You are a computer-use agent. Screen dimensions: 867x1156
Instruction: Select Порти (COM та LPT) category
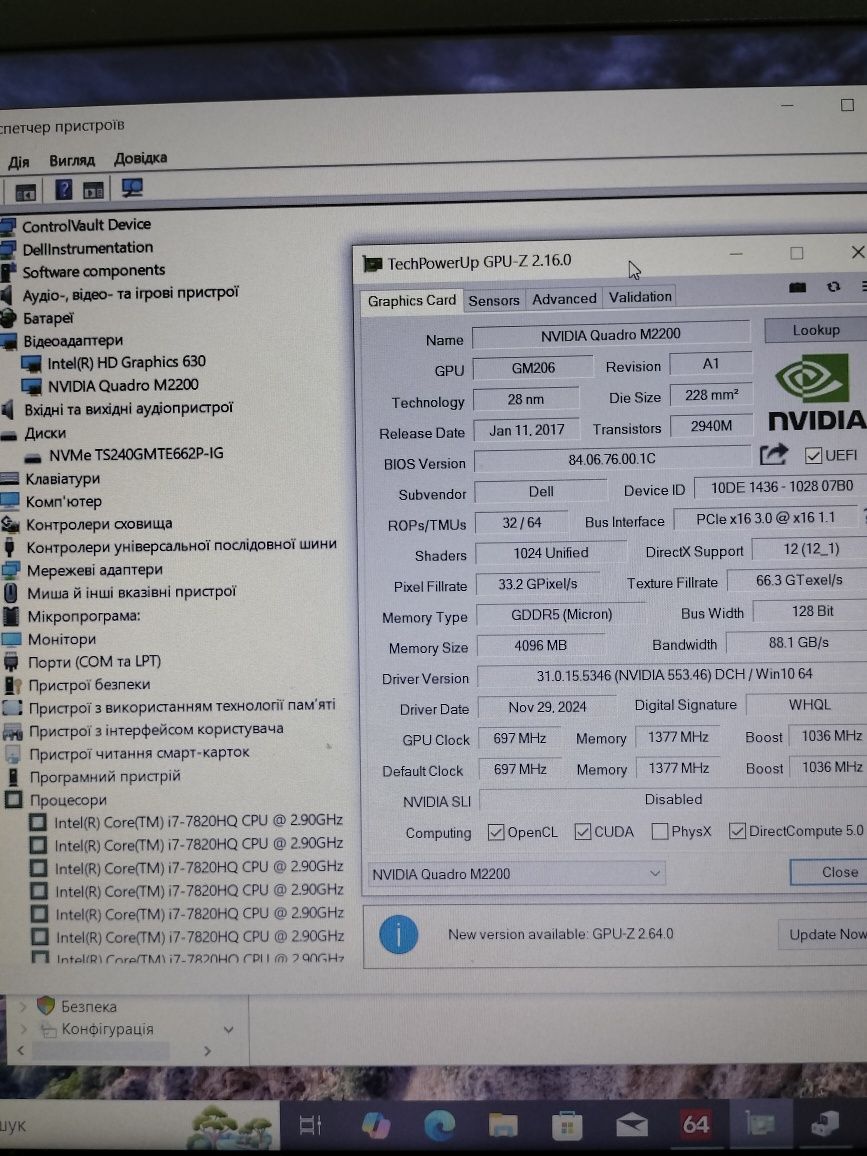(x=94, y=662)
